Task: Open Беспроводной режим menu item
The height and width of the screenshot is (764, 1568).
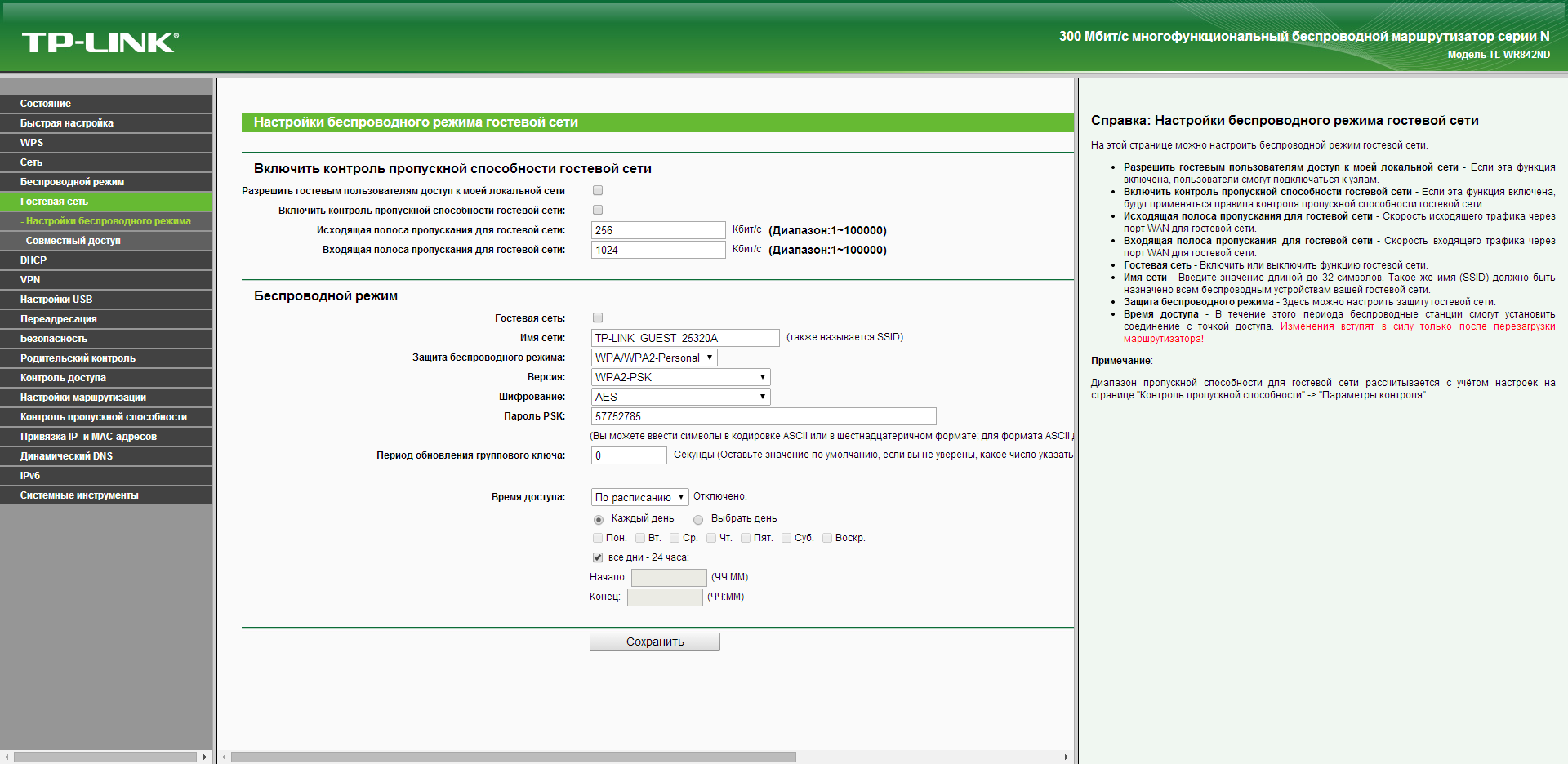Action: tap(106, 182)
